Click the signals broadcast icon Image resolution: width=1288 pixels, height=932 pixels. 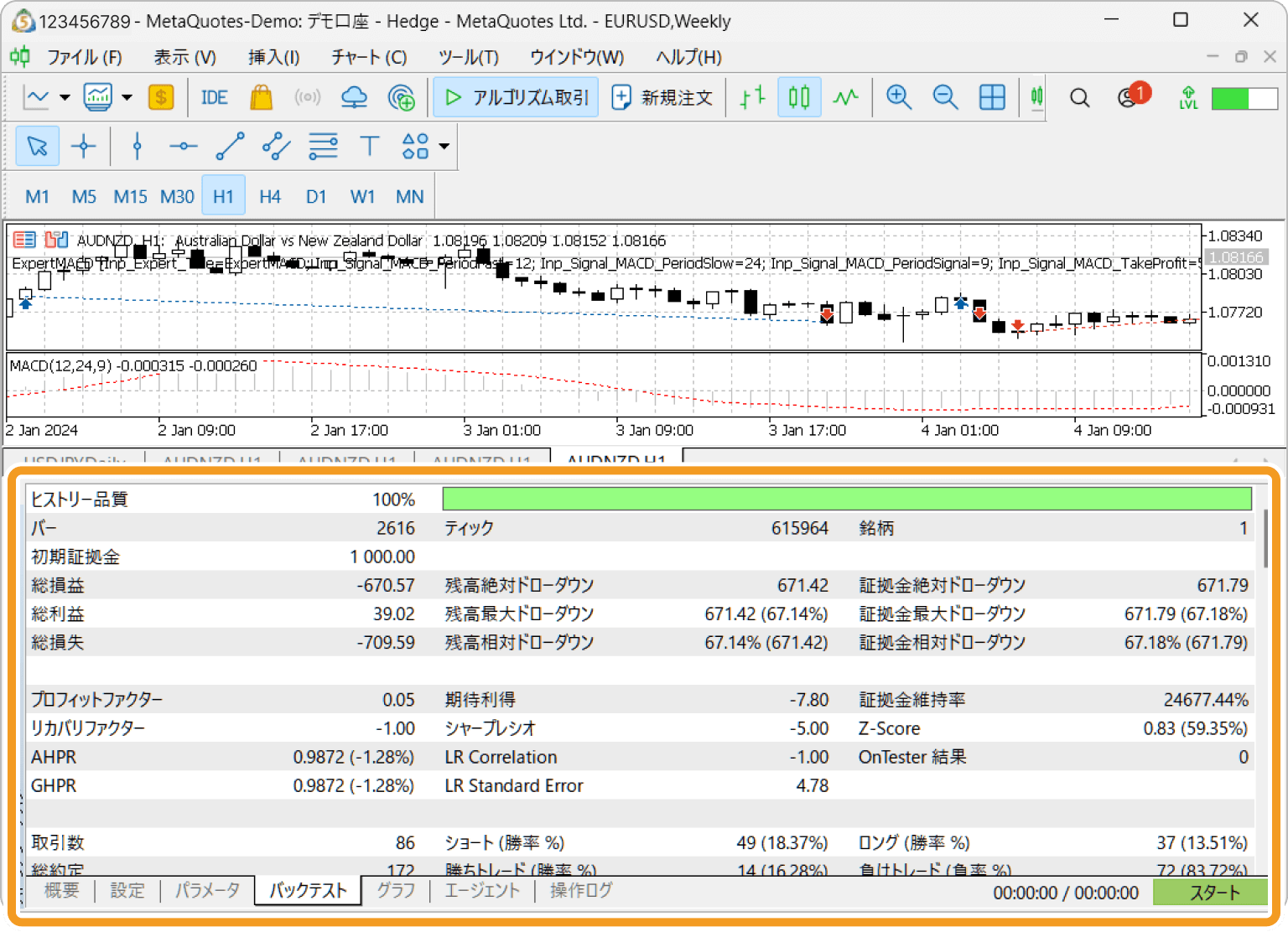click(308, 98)
